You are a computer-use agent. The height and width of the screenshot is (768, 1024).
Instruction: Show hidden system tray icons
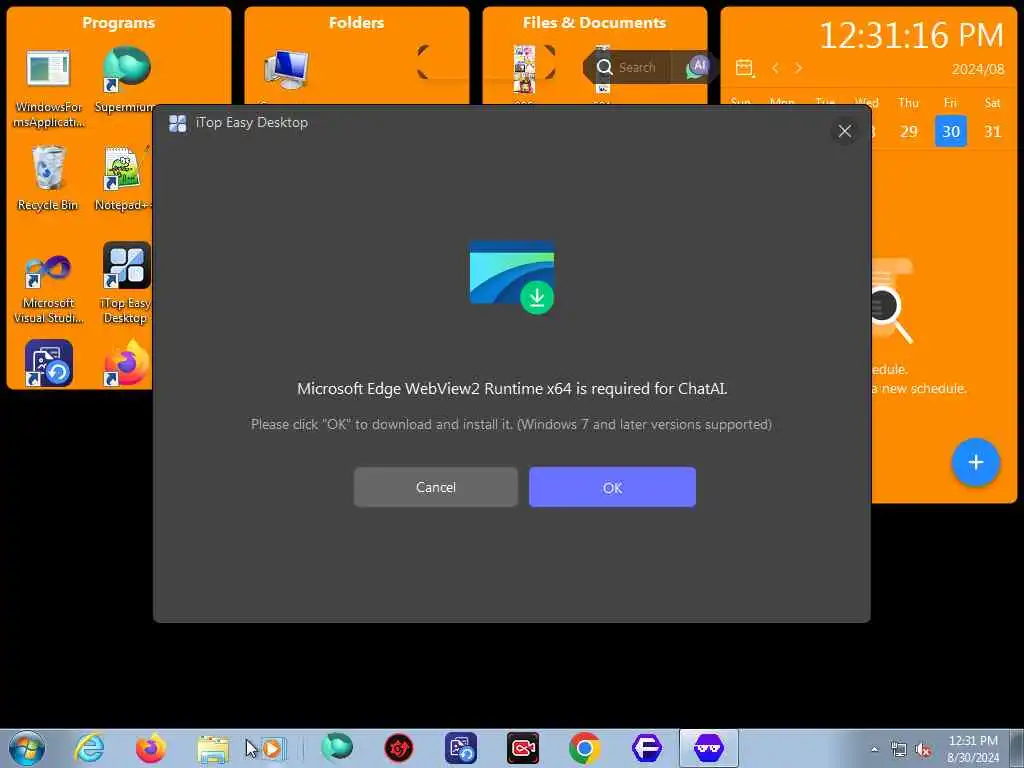pos(874,749)
